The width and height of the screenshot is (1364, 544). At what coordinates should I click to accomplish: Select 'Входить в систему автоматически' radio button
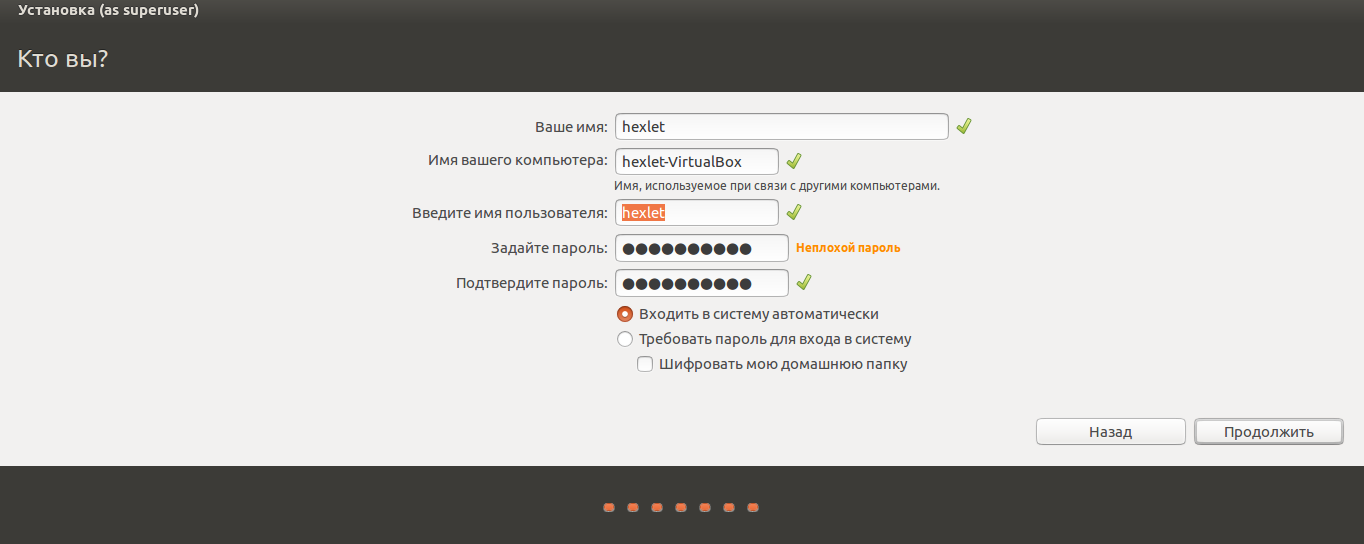coord(625,314)
